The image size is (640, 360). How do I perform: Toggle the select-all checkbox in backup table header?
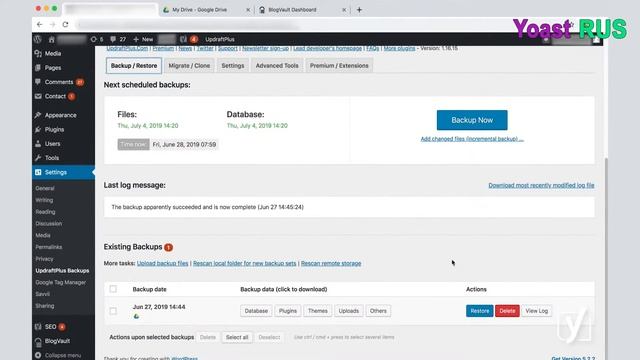[113, 289]
